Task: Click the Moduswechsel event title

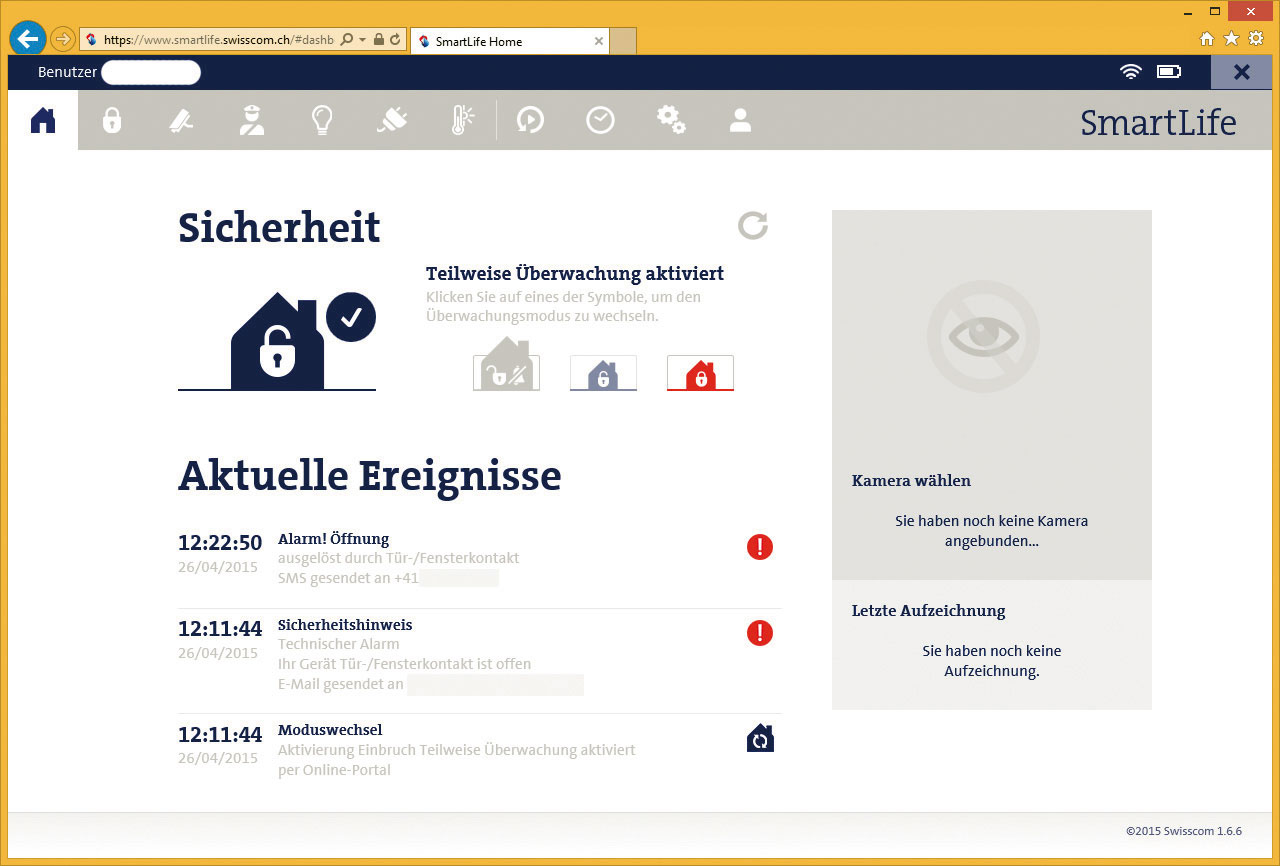Action: point(330,730)
